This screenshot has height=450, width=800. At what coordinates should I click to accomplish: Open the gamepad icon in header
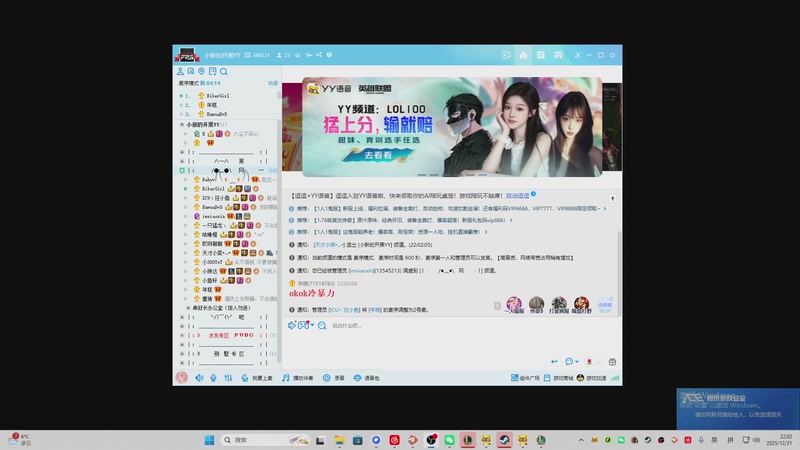click(x=558, y=55)
